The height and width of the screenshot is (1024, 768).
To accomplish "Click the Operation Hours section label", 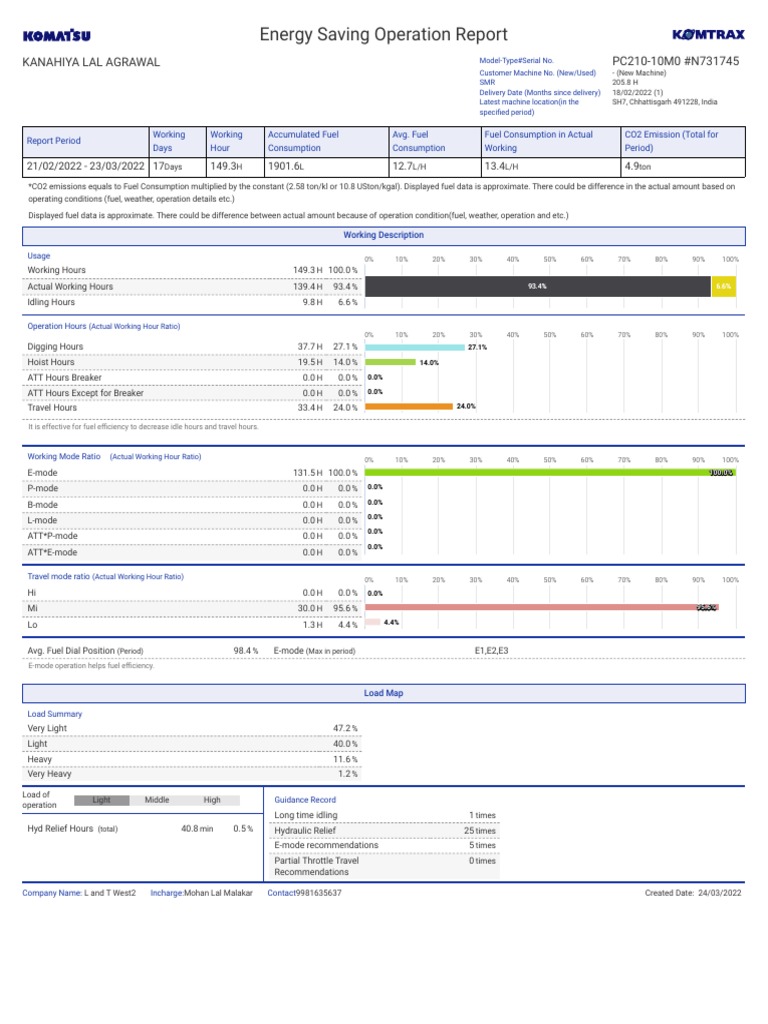I will point(103,326).
